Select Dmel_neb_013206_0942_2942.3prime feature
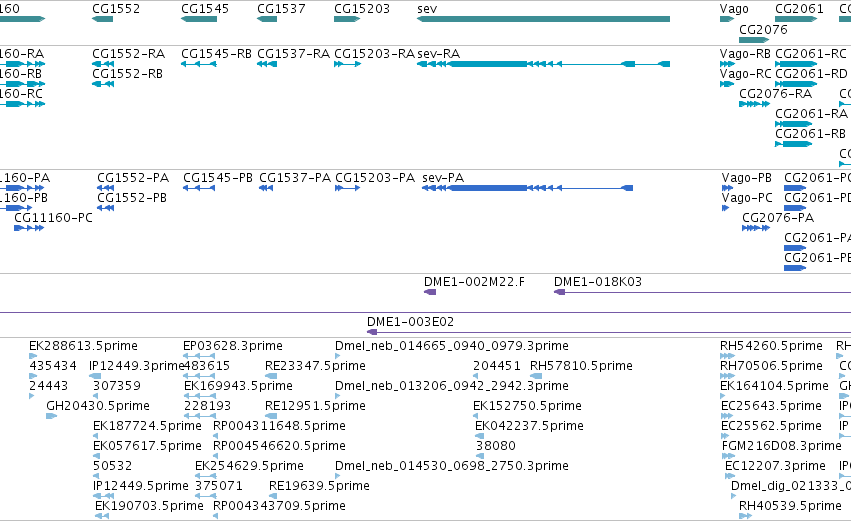This screenshot has height=521, width=851. (x=338, y=396)
